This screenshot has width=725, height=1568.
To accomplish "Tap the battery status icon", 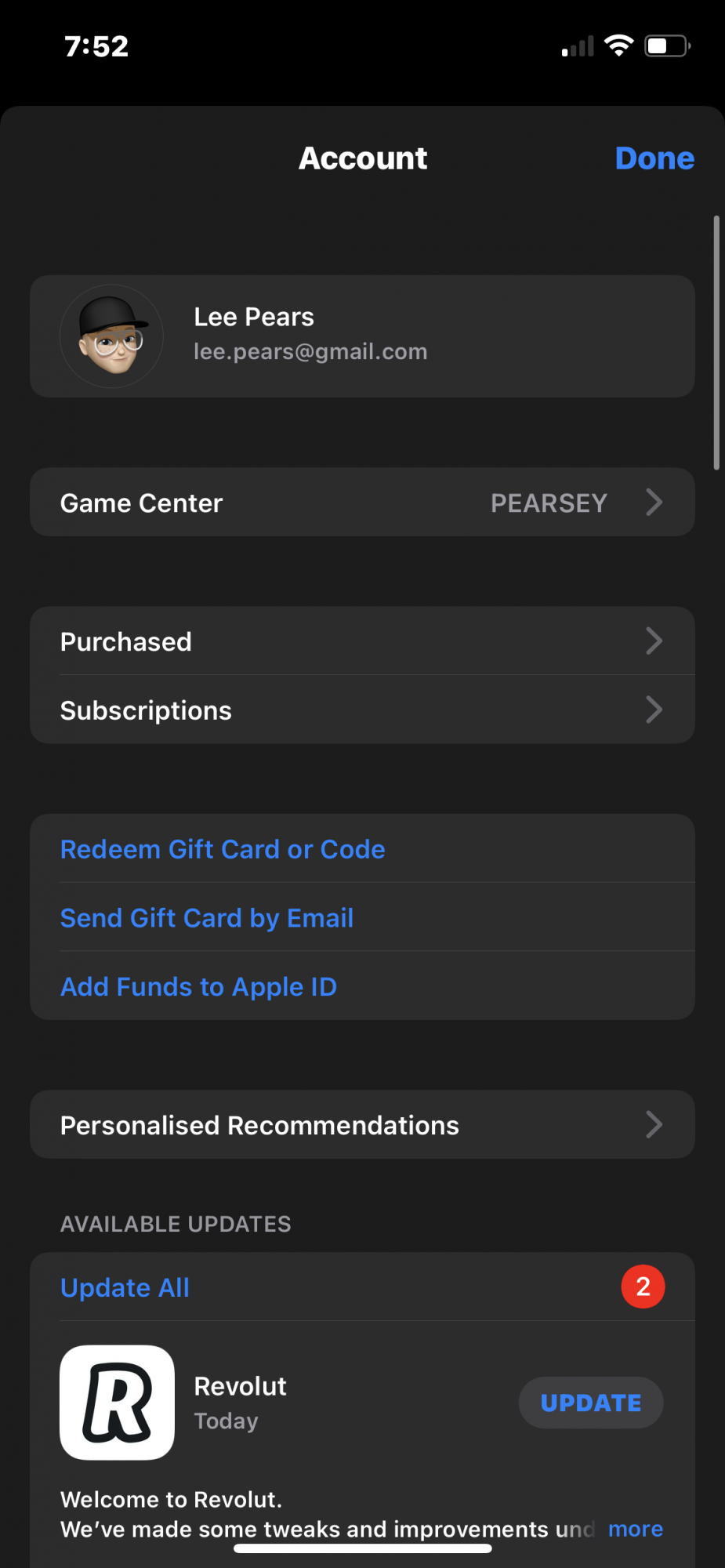I will click(667, 46).
